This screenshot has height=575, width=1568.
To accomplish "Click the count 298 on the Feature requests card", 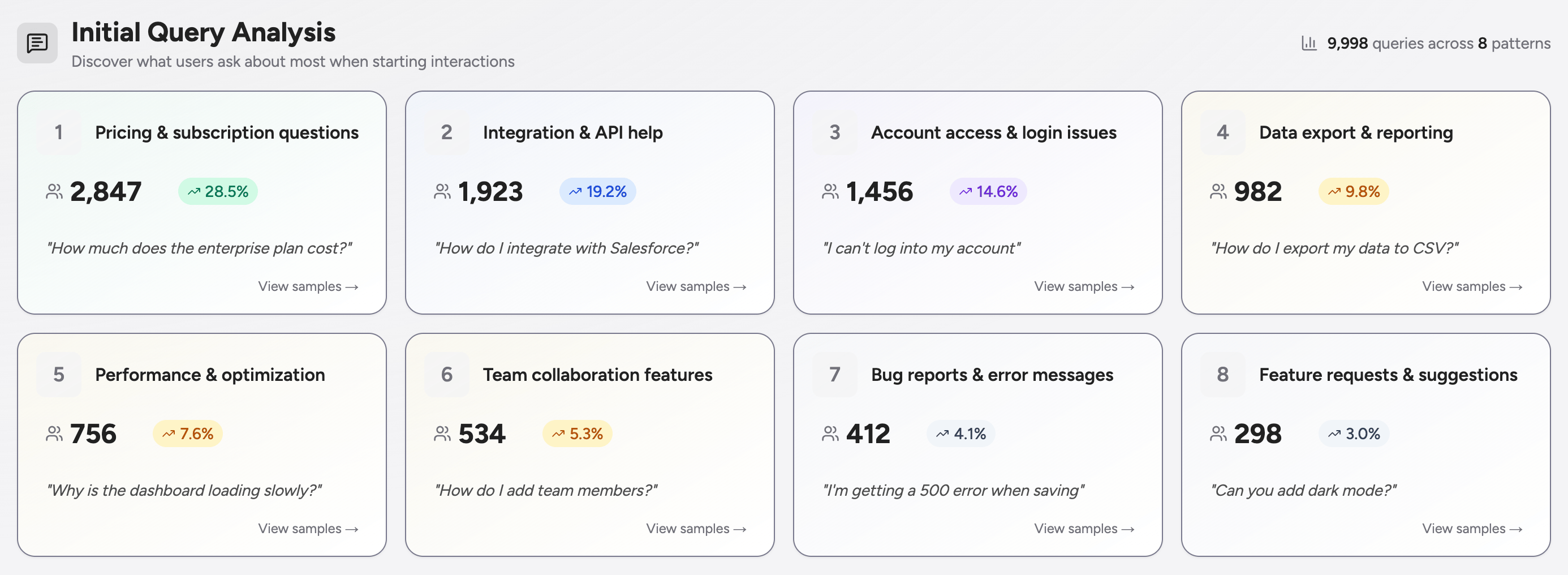I will [1258, 434].
